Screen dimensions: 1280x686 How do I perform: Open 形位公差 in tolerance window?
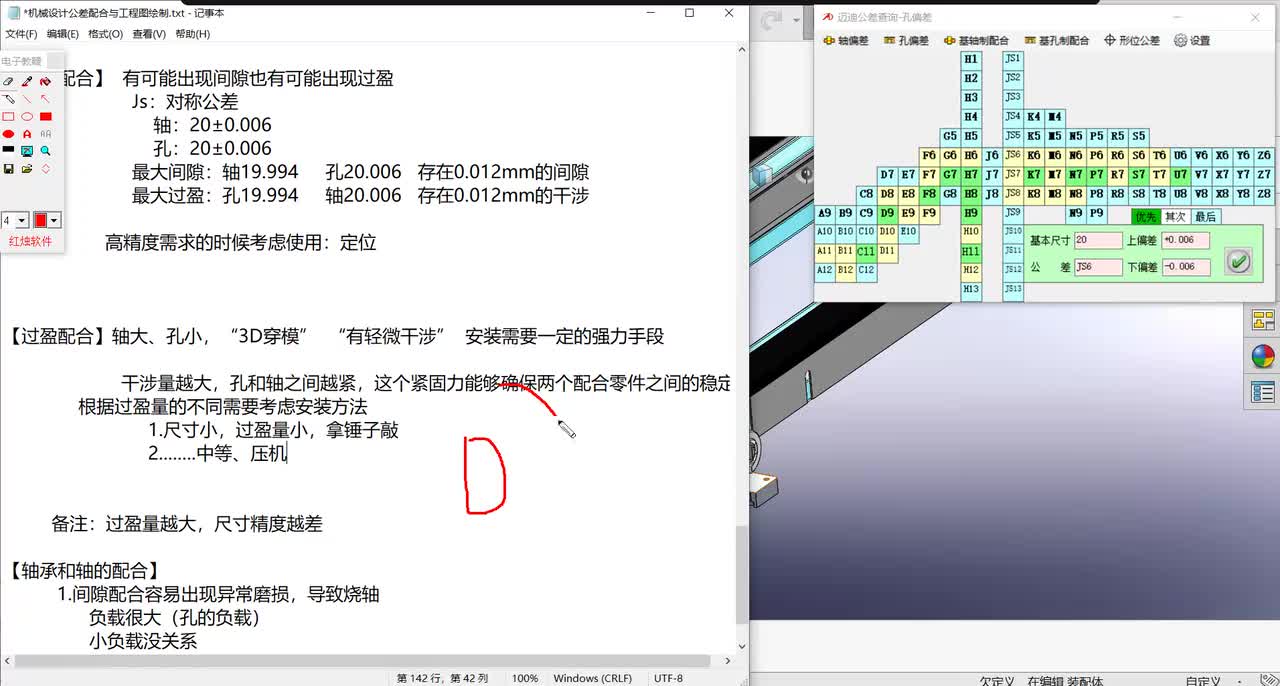tap(1132, 41)
